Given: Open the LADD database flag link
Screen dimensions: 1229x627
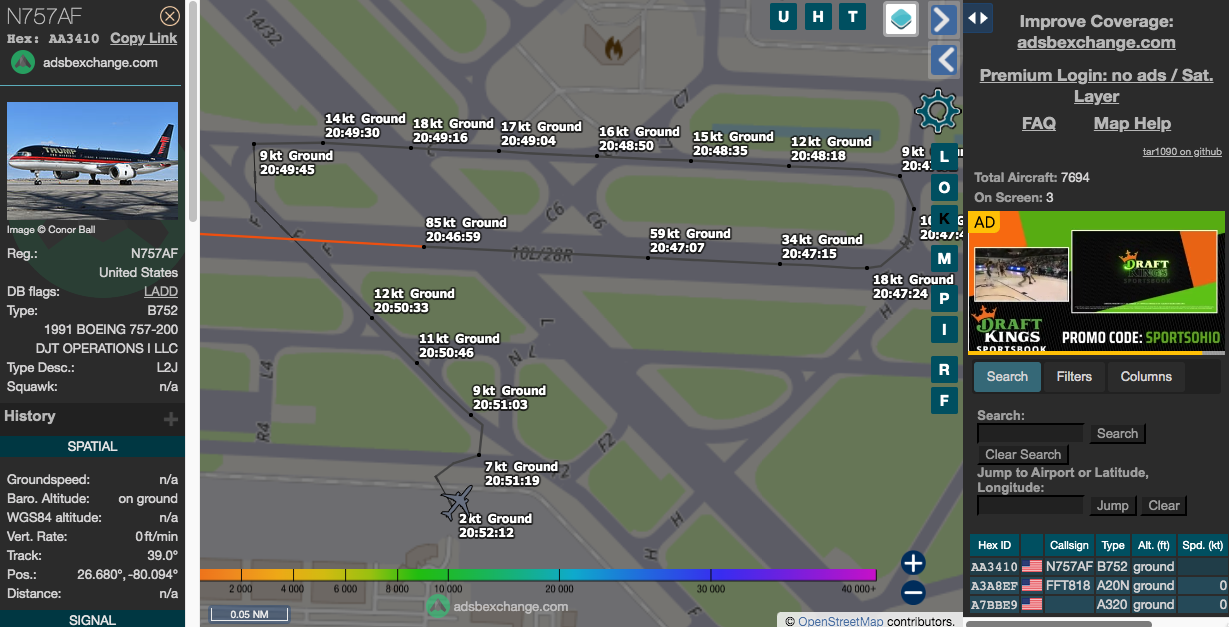Looking at the screenshot, I should click(161, 291).
